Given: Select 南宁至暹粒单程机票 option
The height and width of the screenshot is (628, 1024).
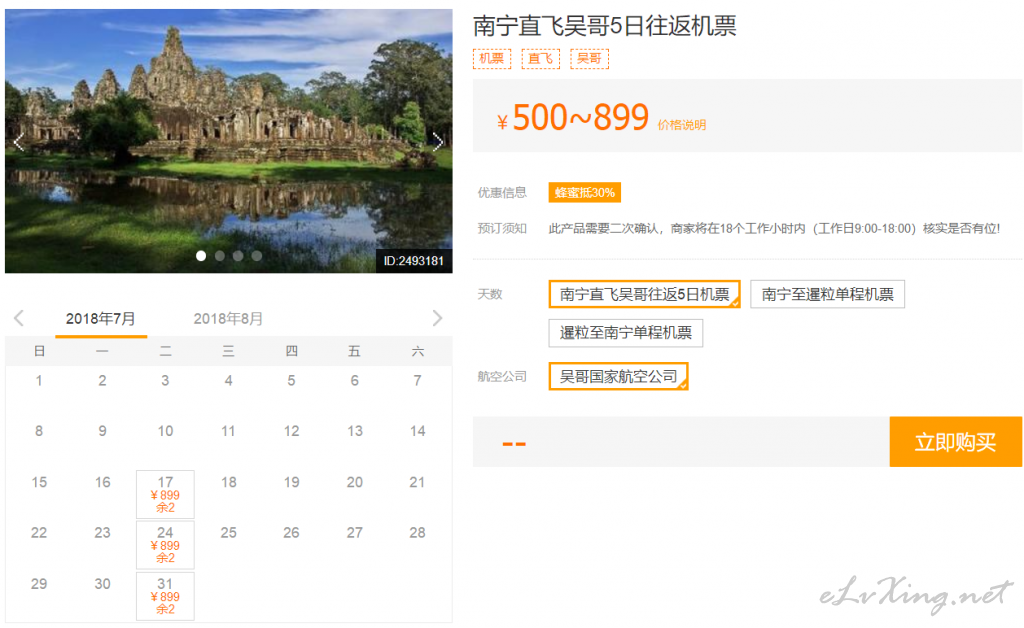Looking at the screenshot, I should (827, 294).
